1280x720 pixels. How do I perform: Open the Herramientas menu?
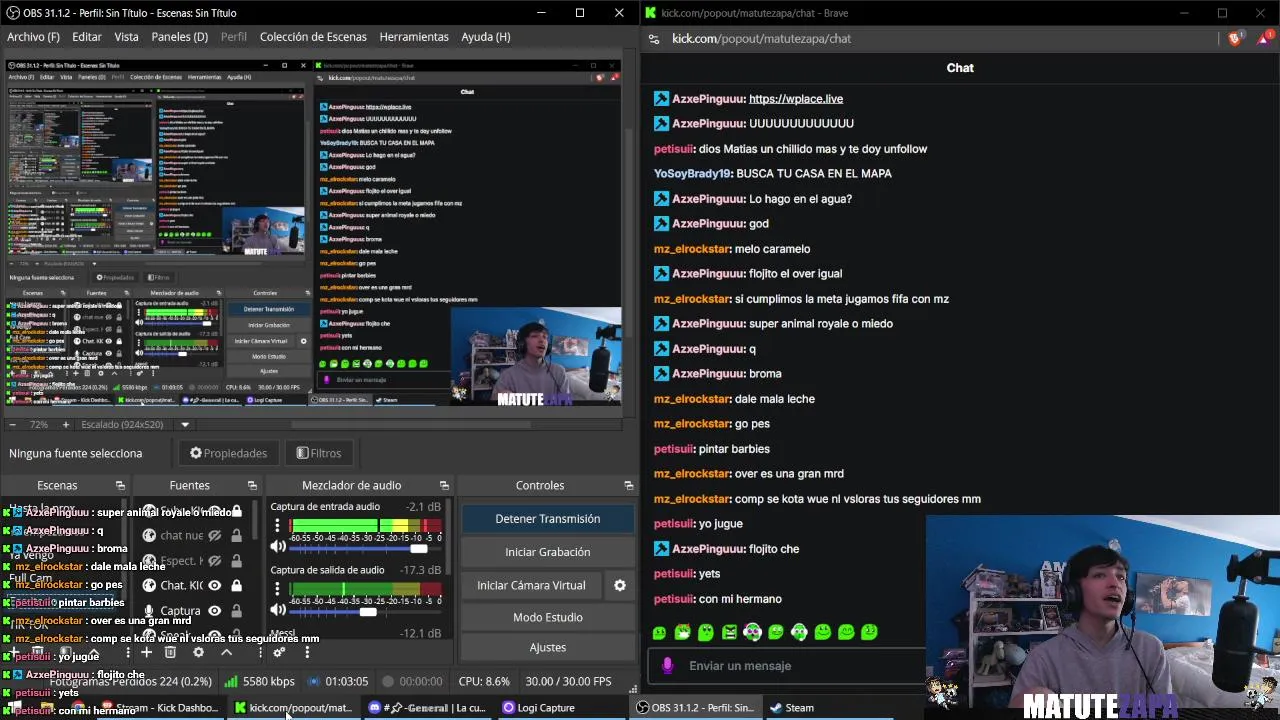414,37
